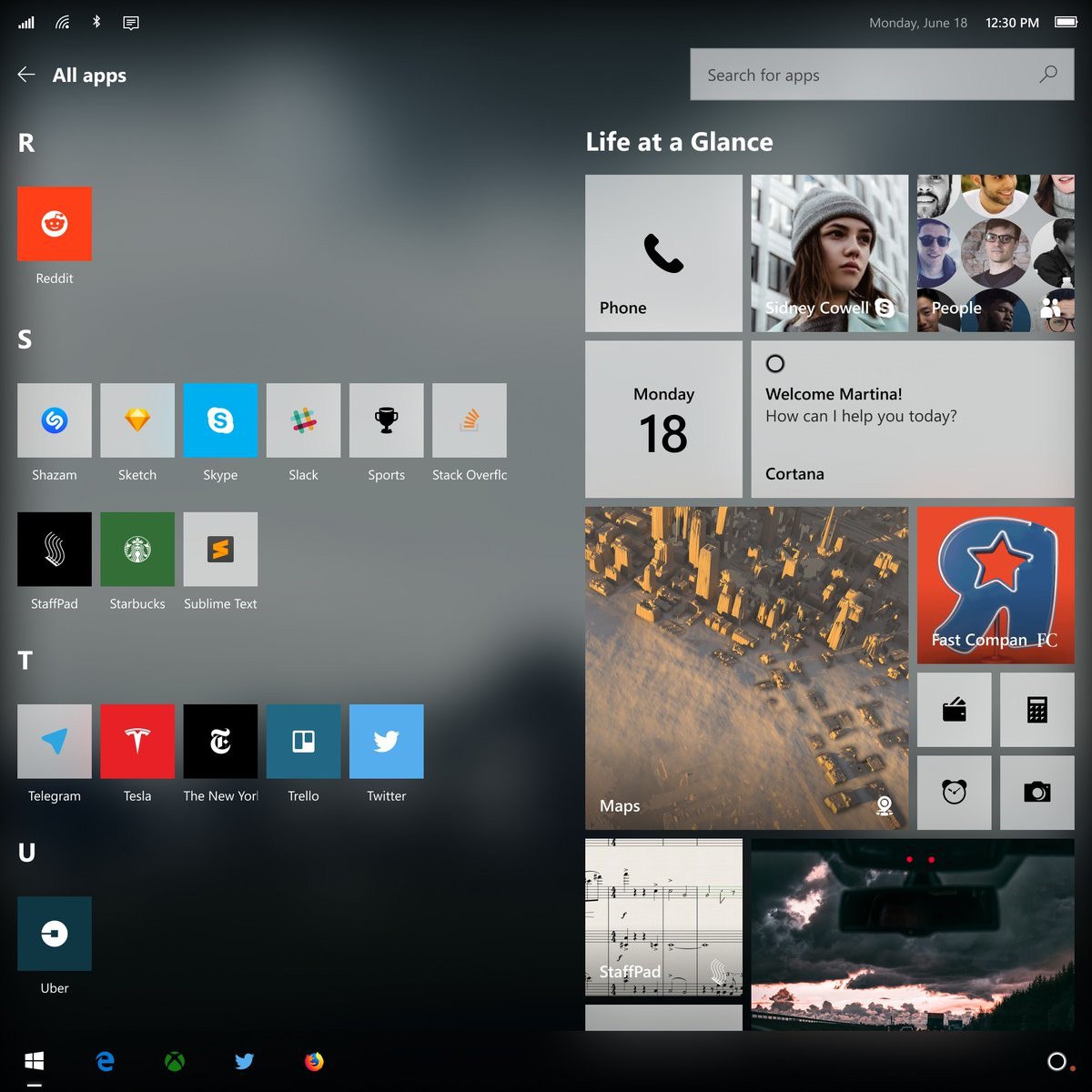The width and height of the screenshot is (1092, 1092).
Task: Open StaffPad in the S section
Action: pos(55,549)
